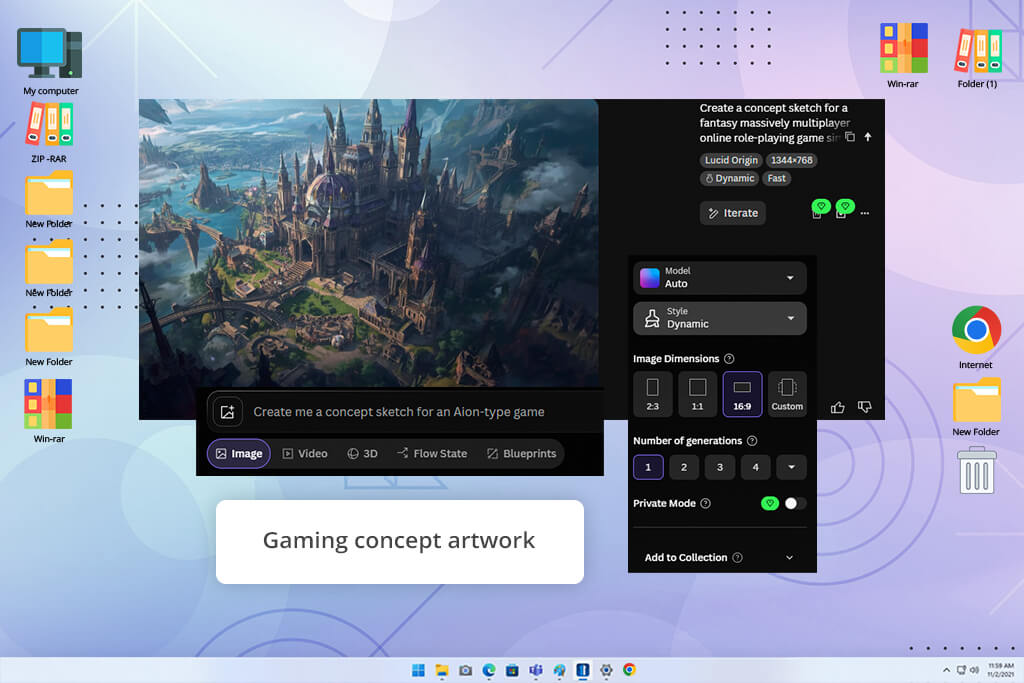1024x683 pixels.
Task: Click the second green premium badge next to Iterate
Action: pyautogui.click(x=845, y=206)
